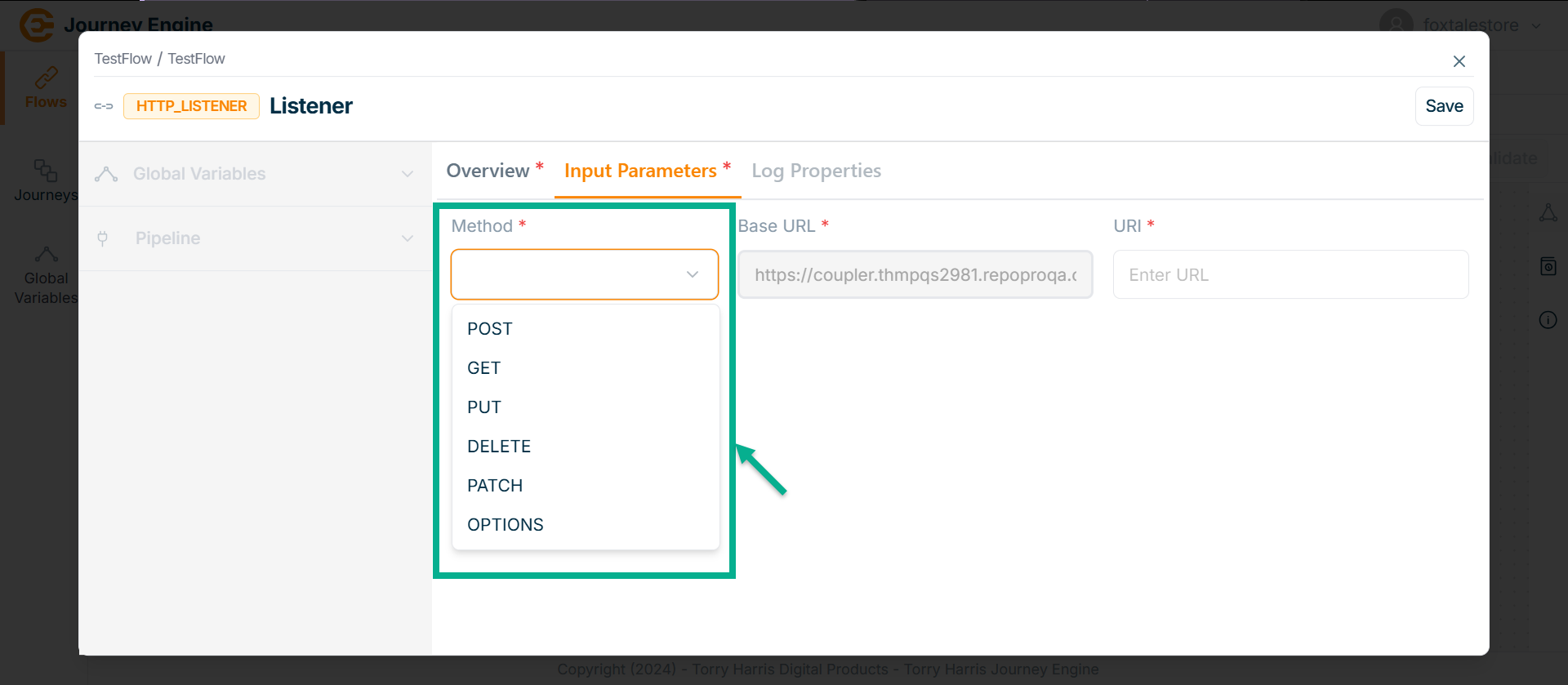Click the URI input field
1568x685 pixels.
(x=1290, y=275)
